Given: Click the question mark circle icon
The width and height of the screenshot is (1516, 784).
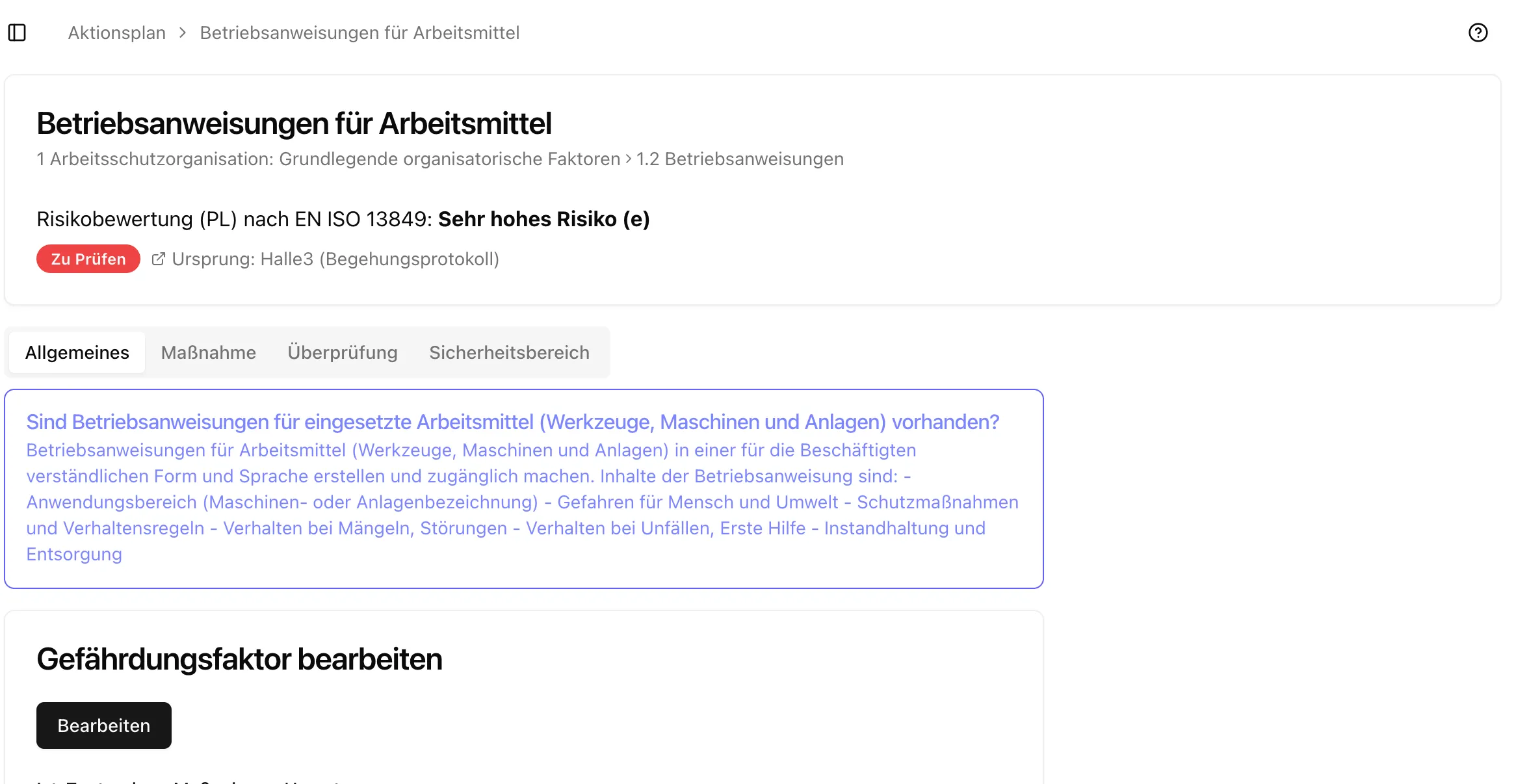Looking at the screenshot, I should click(1479, 32).
